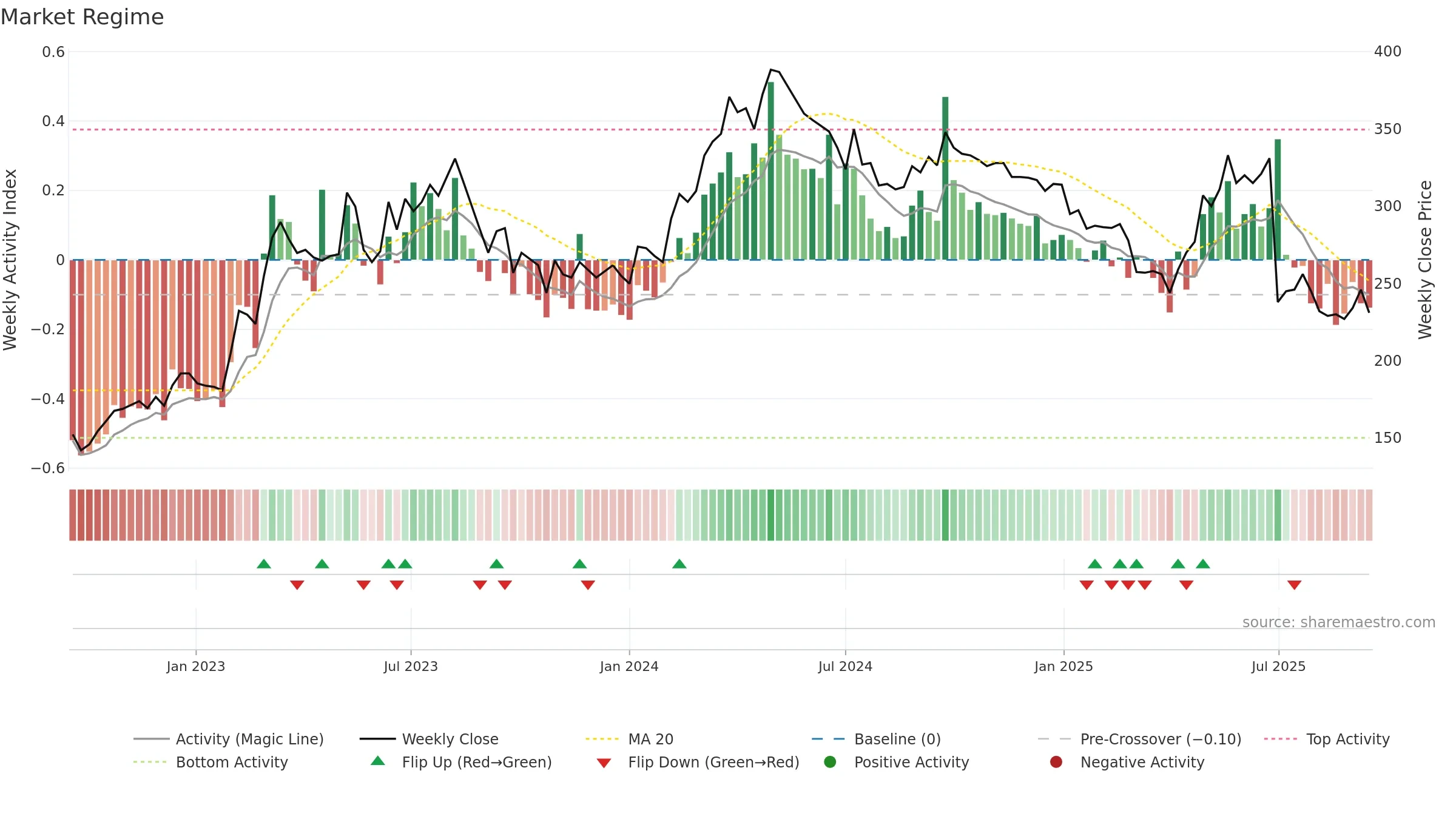
Task: Toggle Activity (Magic Line) legend entry
Action: (229, 739)
